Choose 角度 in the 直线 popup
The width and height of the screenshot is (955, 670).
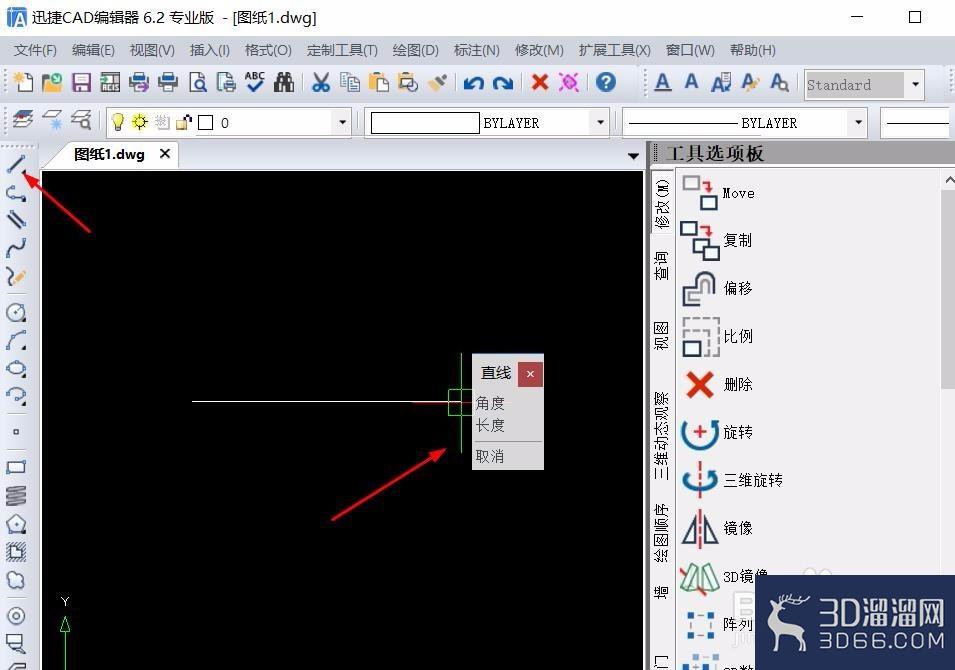(x=490, y=403)
